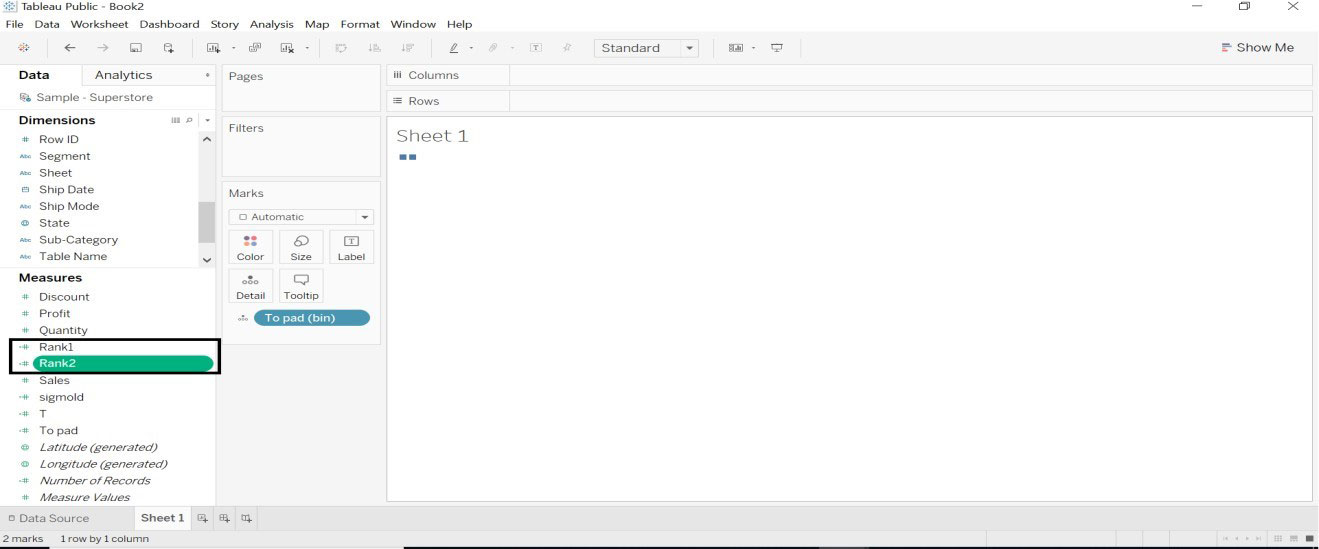Select the Sheet 1 tab
Image resolution: width=1319 pixels, height=549 pixels.
pos(162,518)
